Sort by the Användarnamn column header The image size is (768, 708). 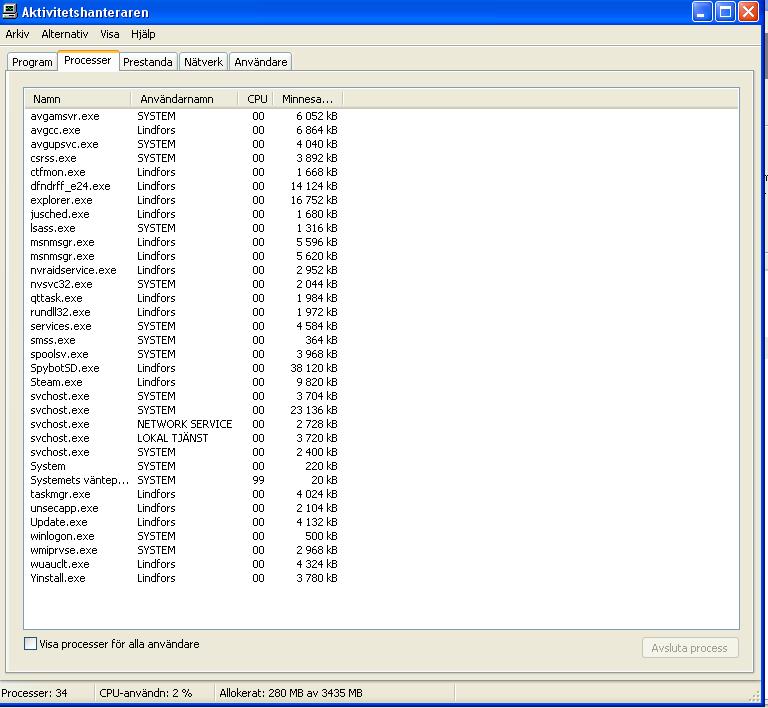tap(184, 99)
